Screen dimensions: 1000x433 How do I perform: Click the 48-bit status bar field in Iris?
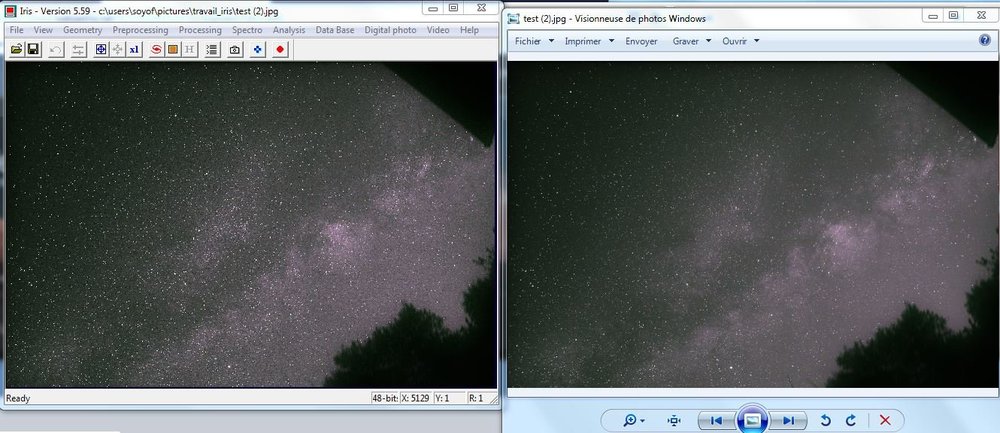point(385,398)
